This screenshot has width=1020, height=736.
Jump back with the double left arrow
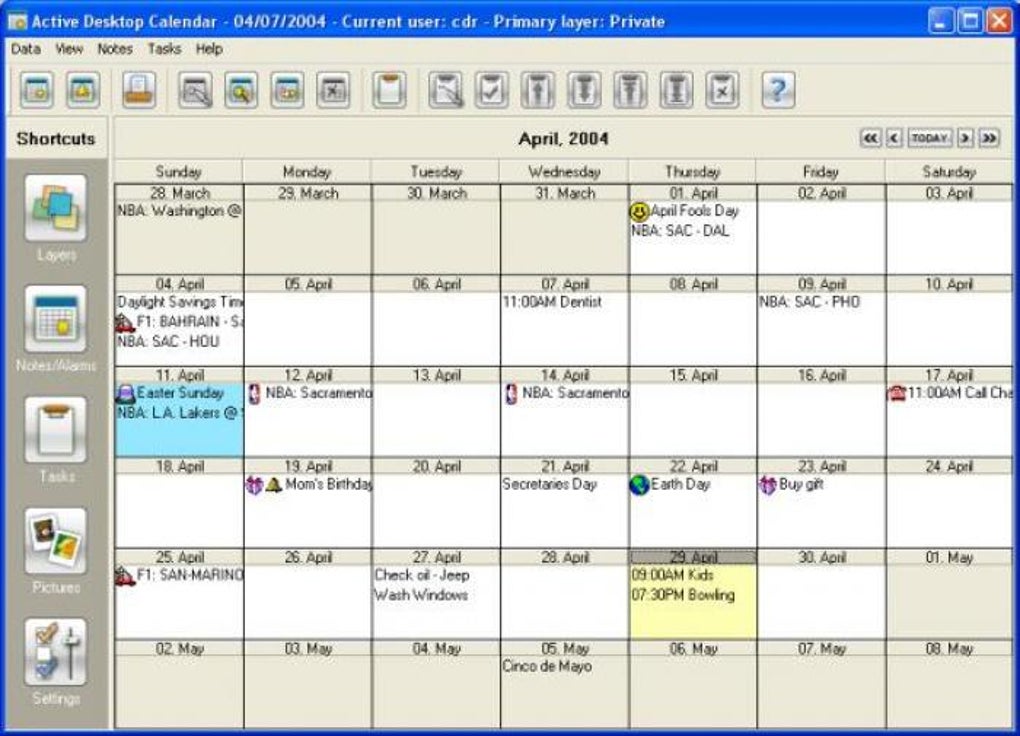(870, 138)
